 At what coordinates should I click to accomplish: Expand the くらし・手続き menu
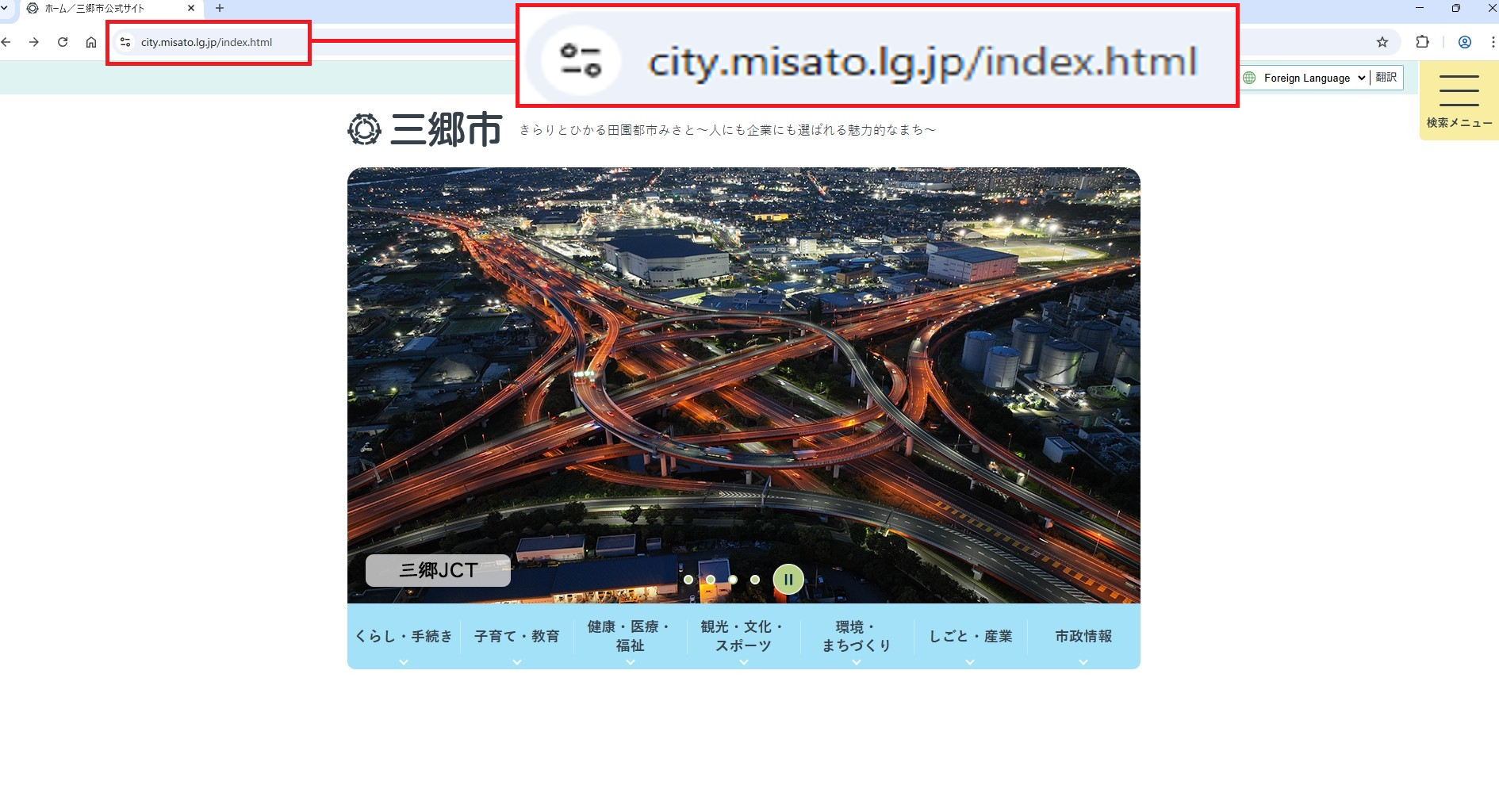tap(404, 637)
